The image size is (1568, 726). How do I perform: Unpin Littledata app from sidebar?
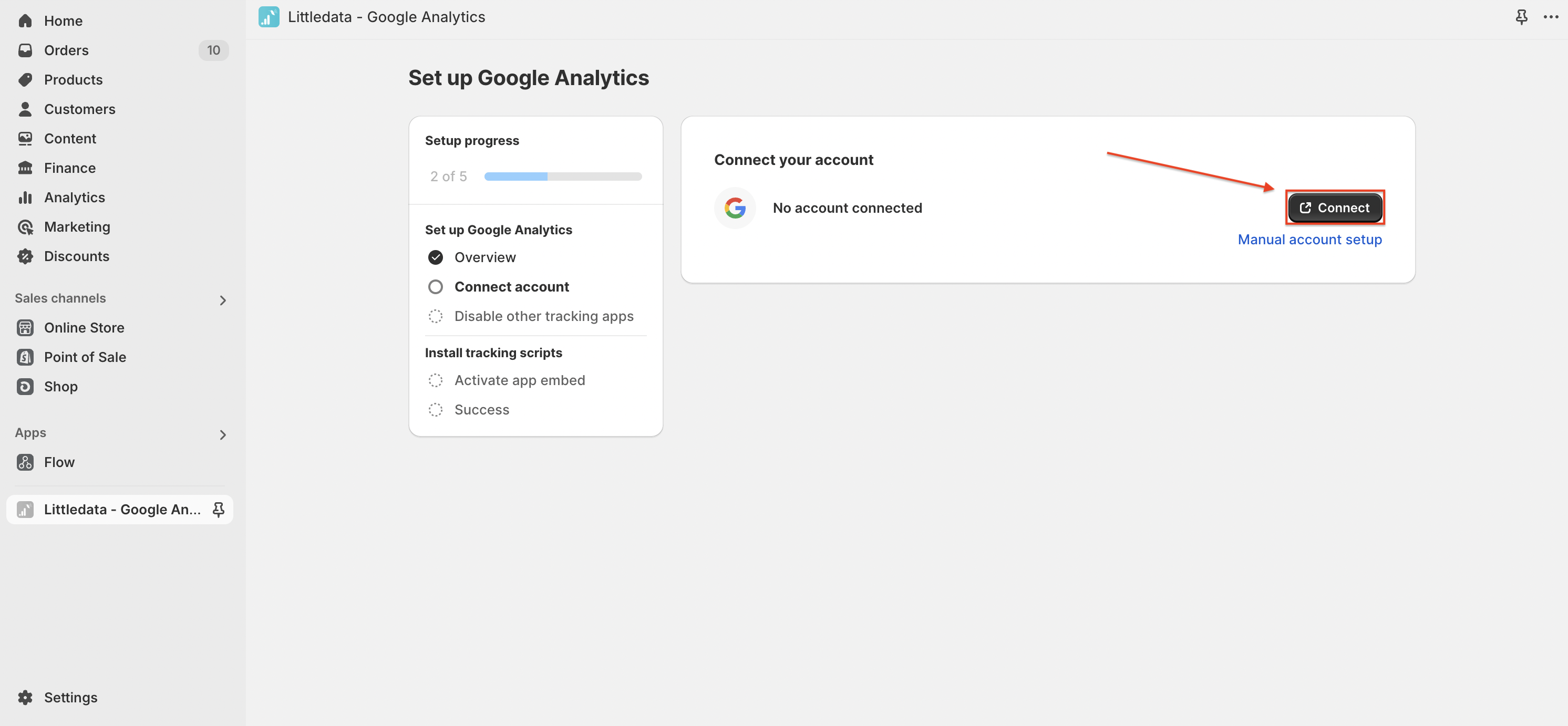click(x=219, y=510)
